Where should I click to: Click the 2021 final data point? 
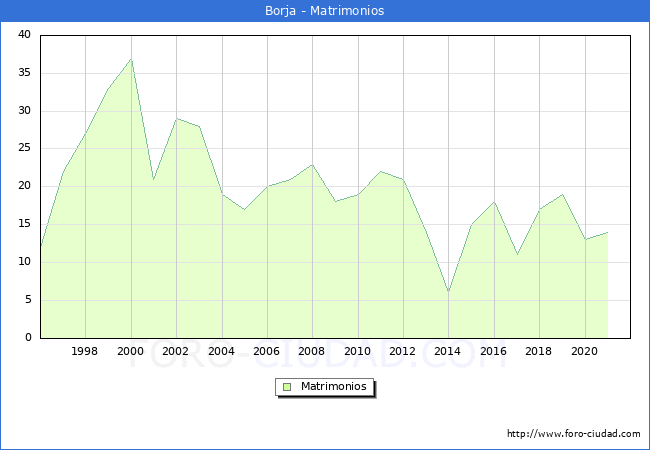[608, 232]
